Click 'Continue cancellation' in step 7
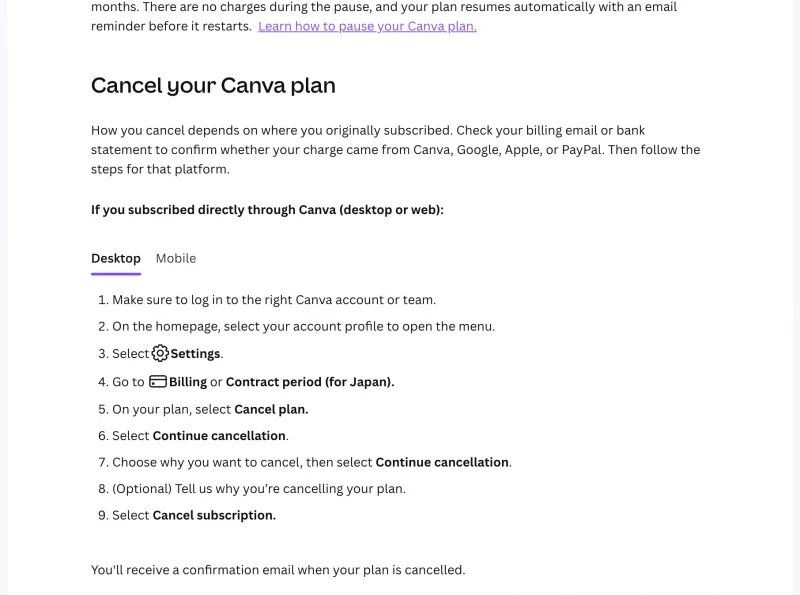 442,462
